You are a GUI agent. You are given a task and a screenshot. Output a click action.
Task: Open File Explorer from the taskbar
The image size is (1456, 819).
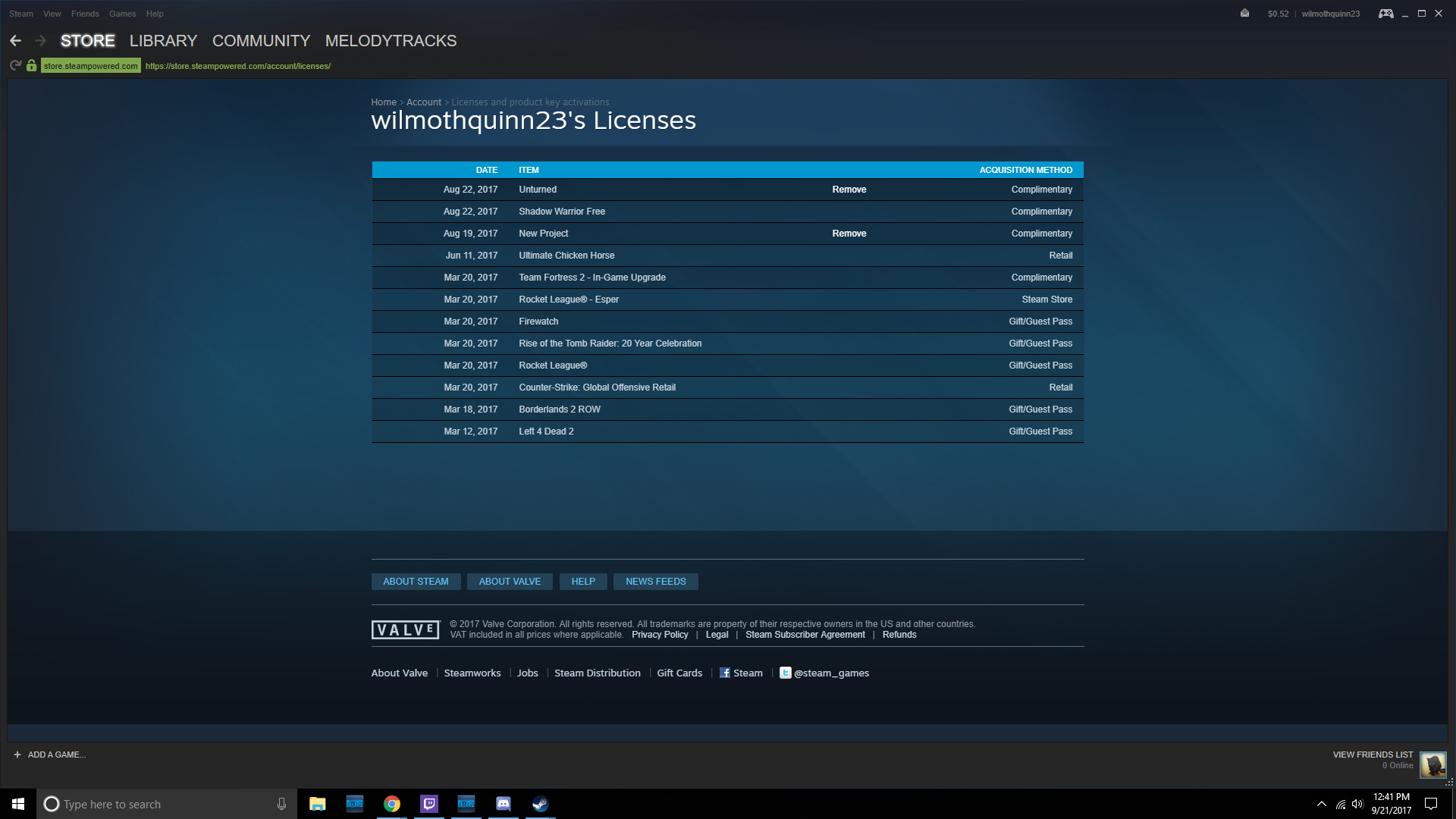tap(317, 804)
